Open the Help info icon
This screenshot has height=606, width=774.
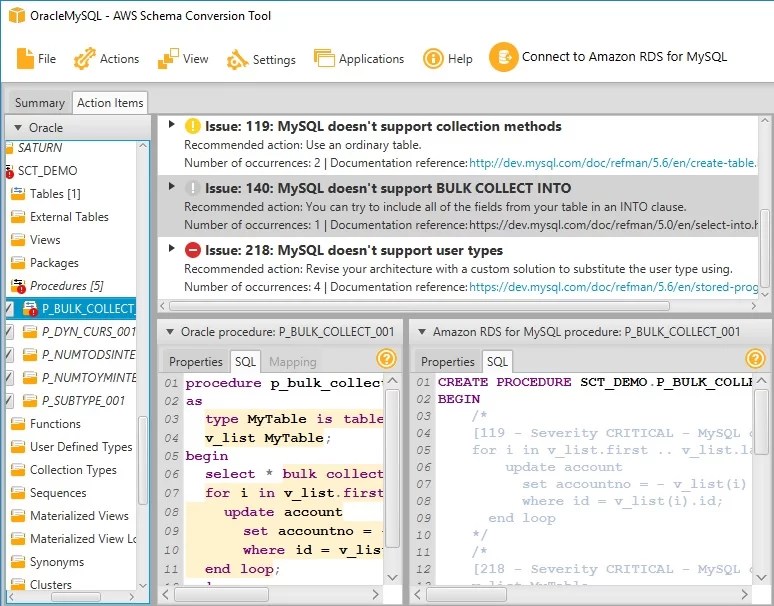point(433,59)
